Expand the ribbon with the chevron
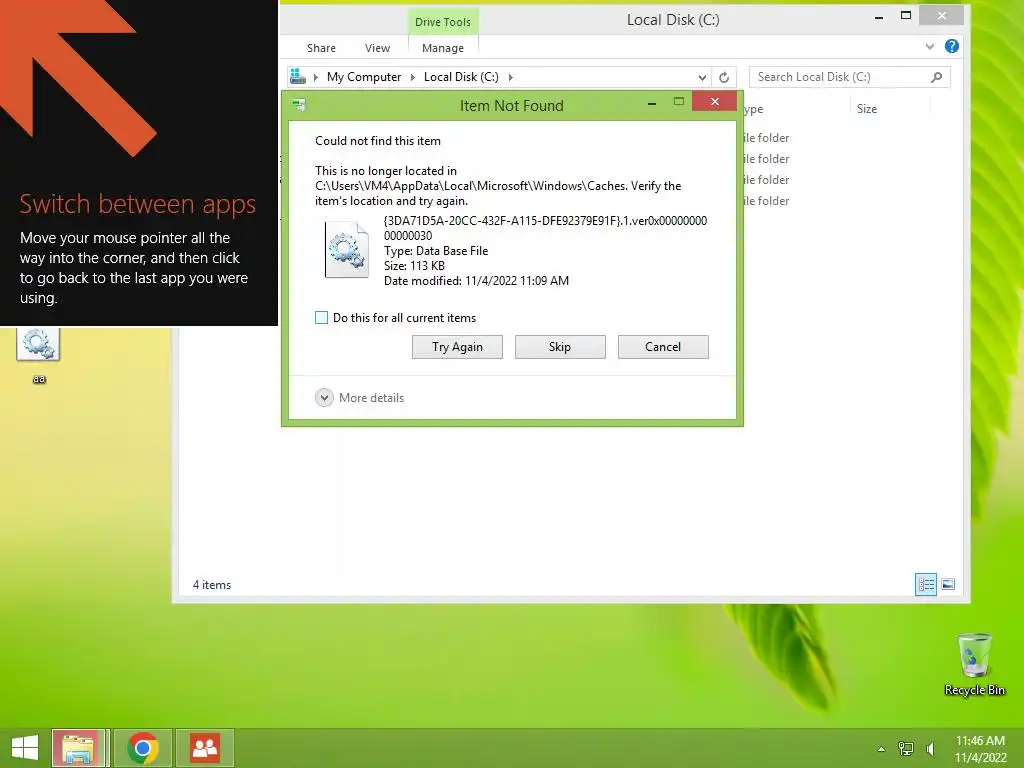 930,46
